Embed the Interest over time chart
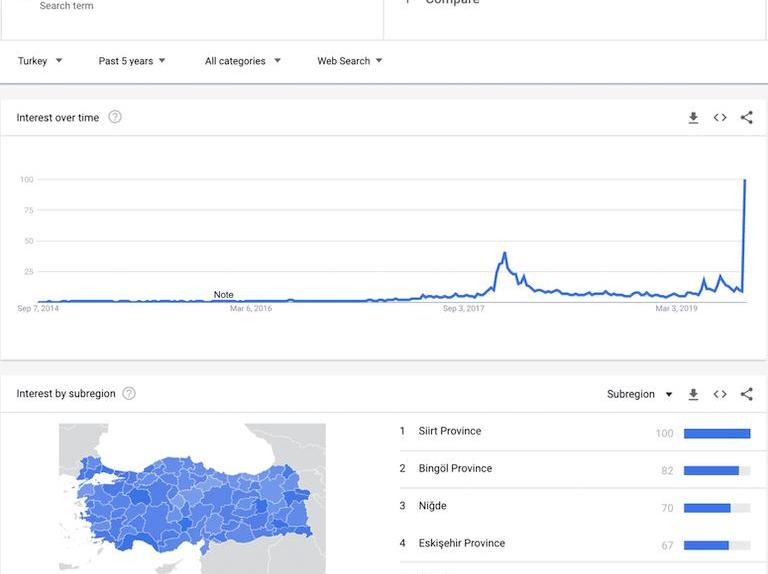Screen dimensions: 768x574 720,118
